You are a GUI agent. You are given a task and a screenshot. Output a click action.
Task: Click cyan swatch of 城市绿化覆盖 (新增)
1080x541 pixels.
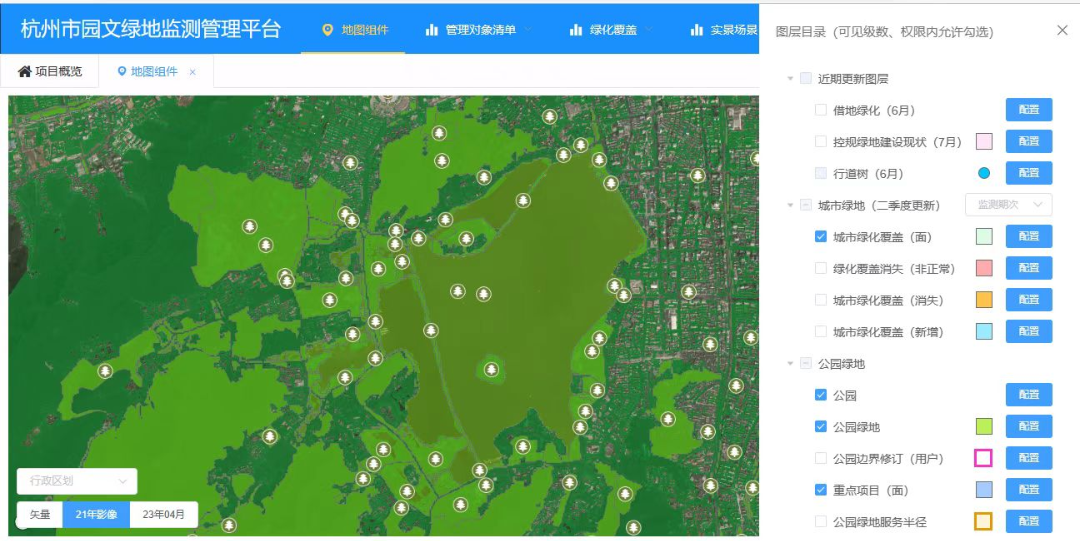[x=984, y=331]
